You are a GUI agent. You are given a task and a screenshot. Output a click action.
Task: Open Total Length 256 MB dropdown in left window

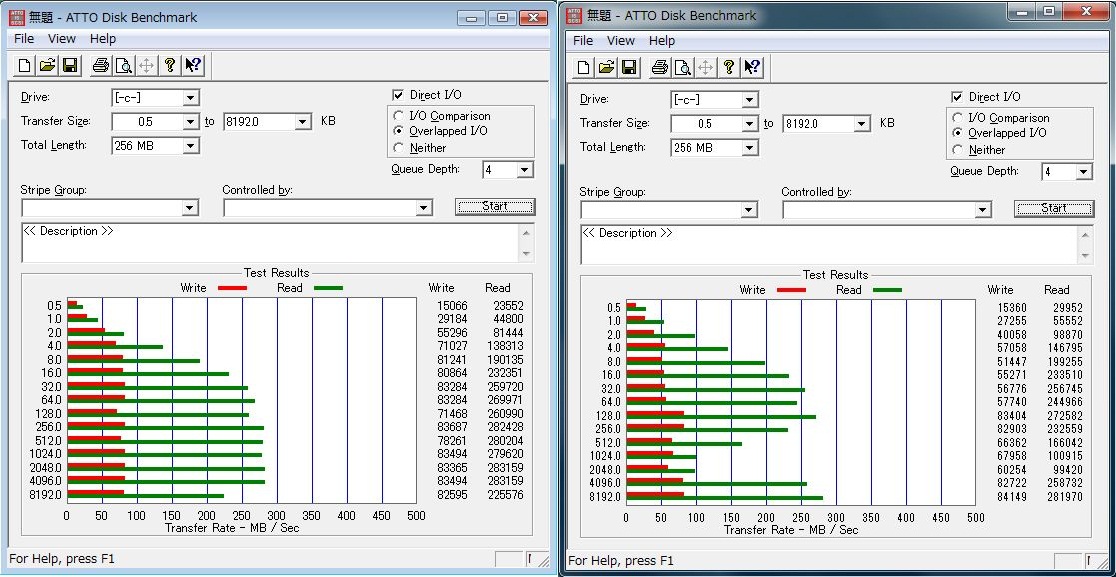[191, 146]
